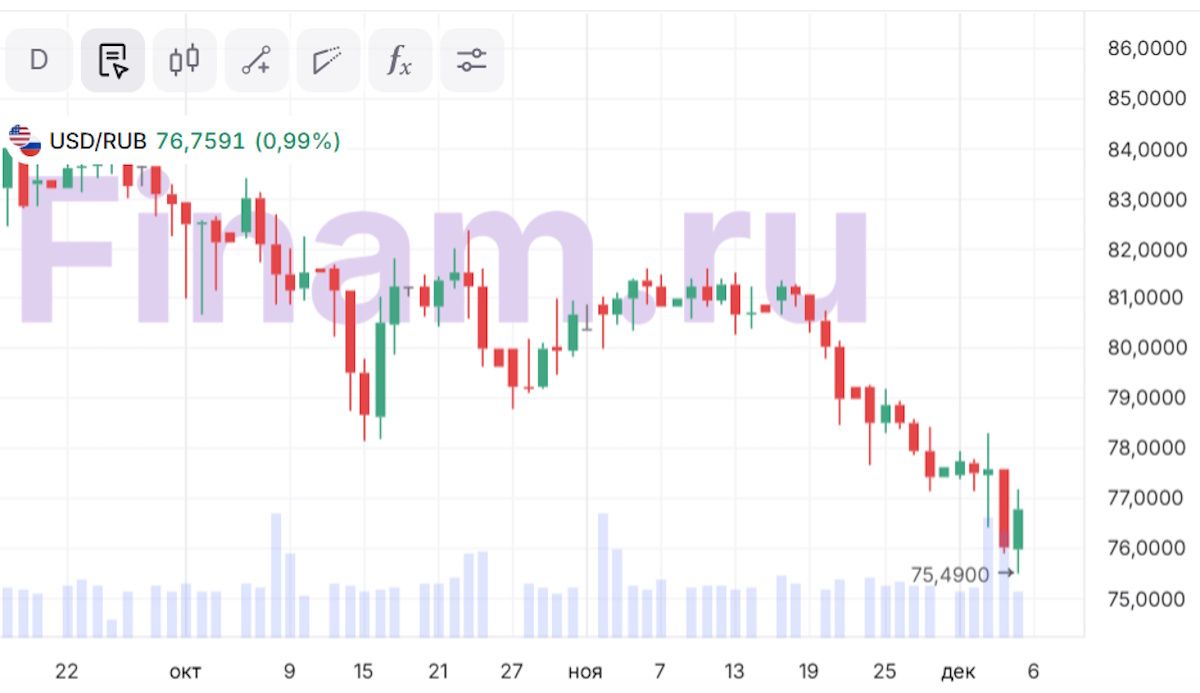Click the 80,0000 price axis label

(x=1146, y=348)
